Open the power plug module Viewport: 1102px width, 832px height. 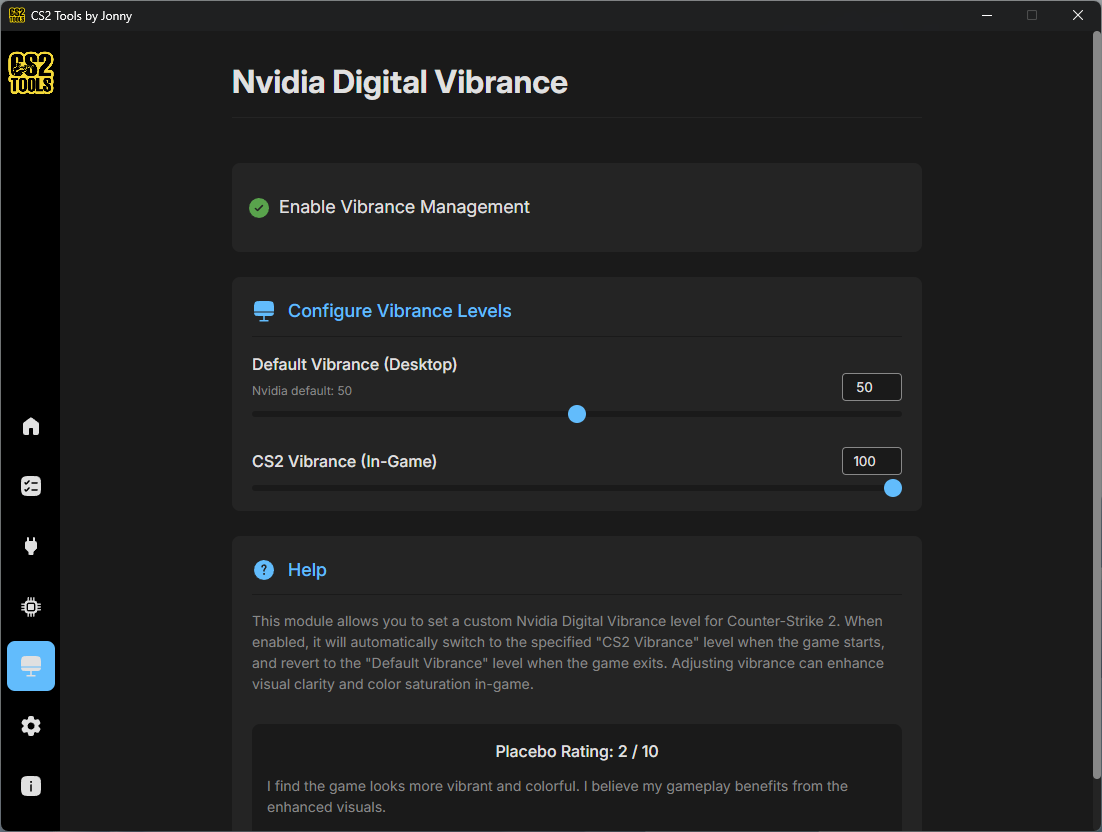tap(30, 546)
